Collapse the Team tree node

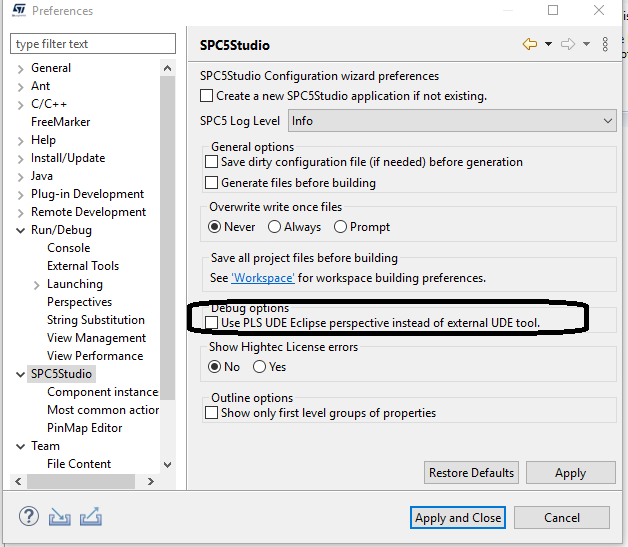coord(20,446)
